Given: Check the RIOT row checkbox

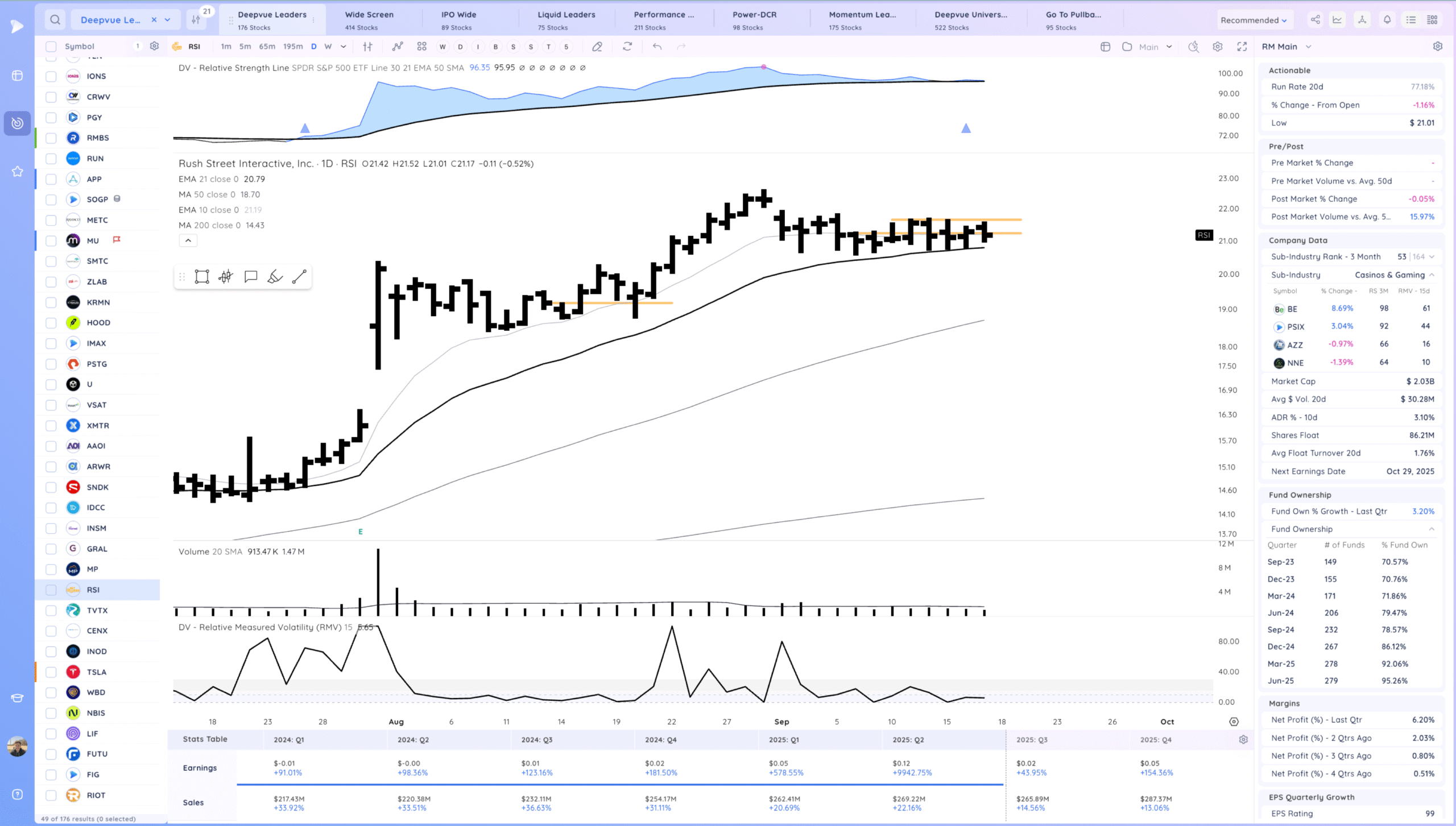Looking at the screenshot, I should click(x=51, y=796).
